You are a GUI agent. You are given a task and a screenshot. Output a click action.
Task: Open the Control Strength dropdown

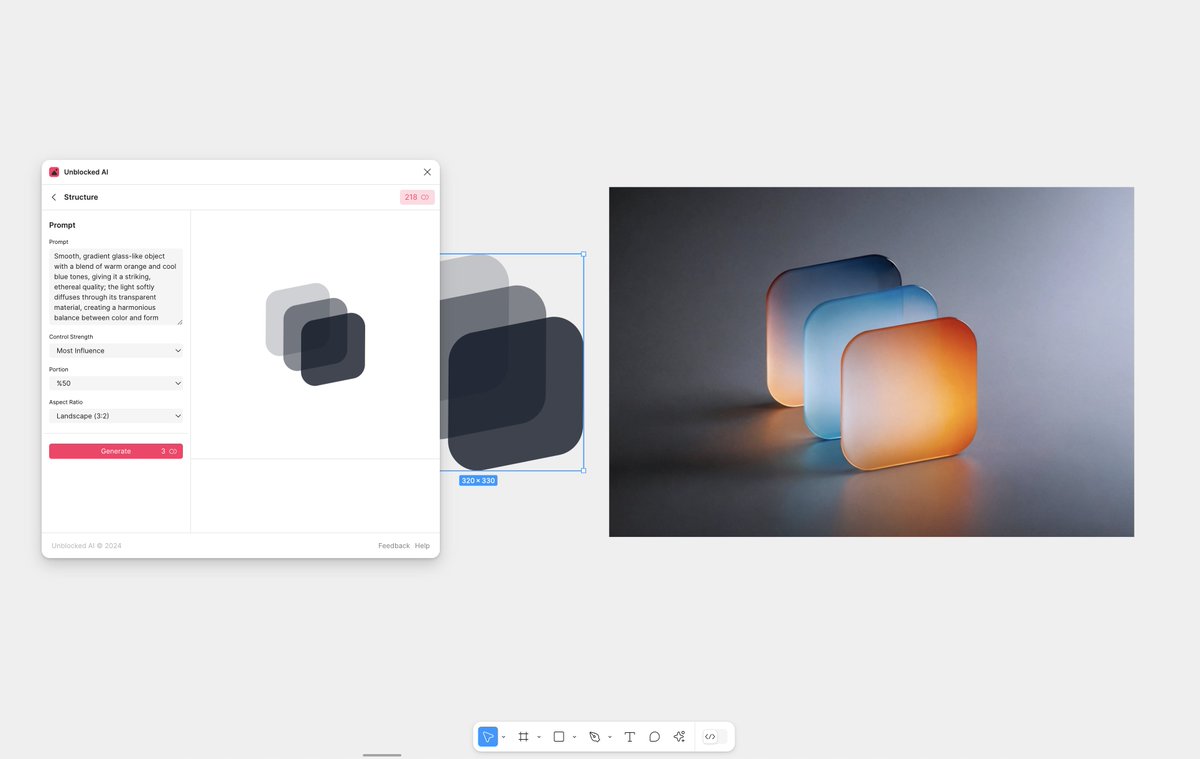click(116, 351)
